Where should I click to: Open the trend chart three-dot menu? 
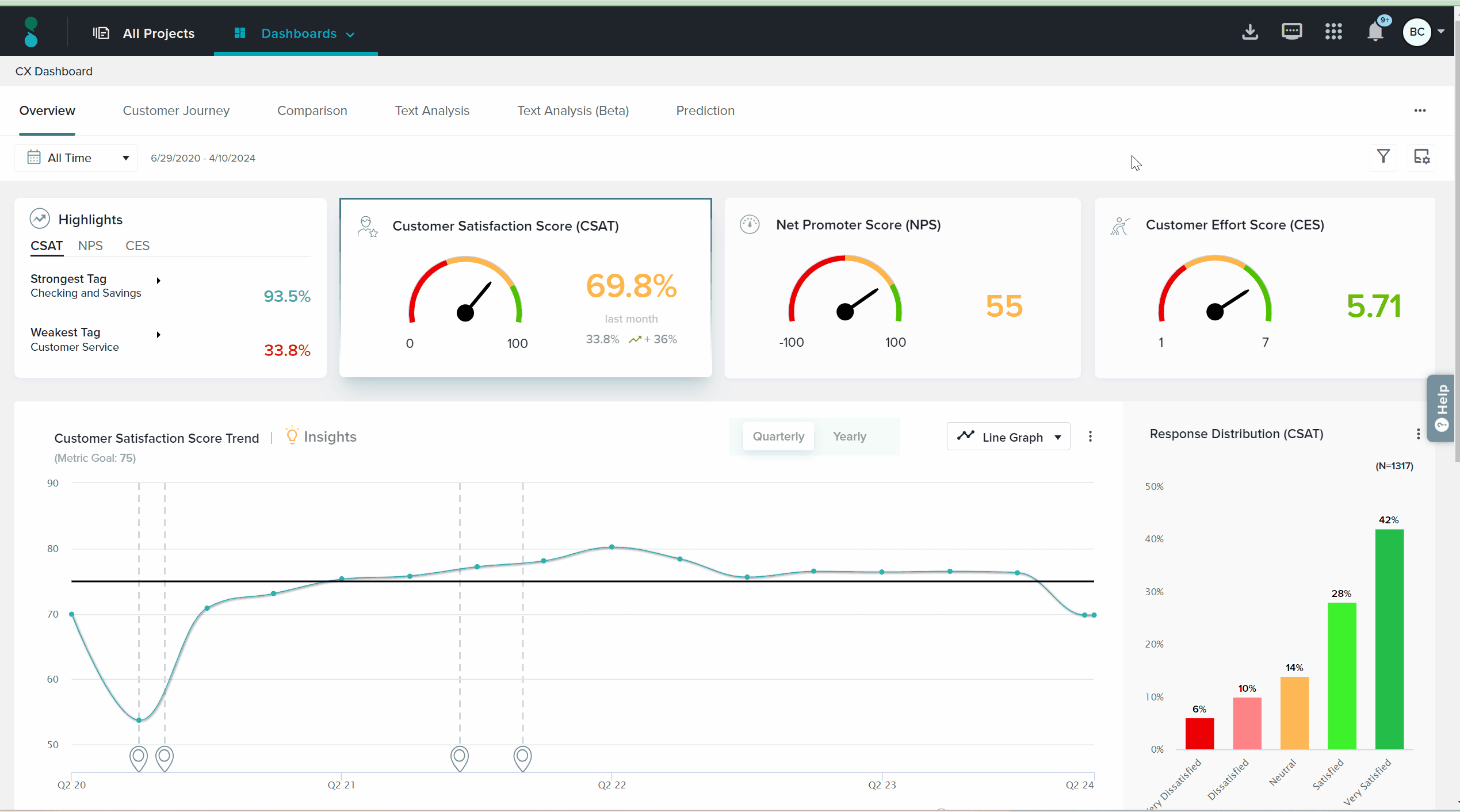point(1090,436)
